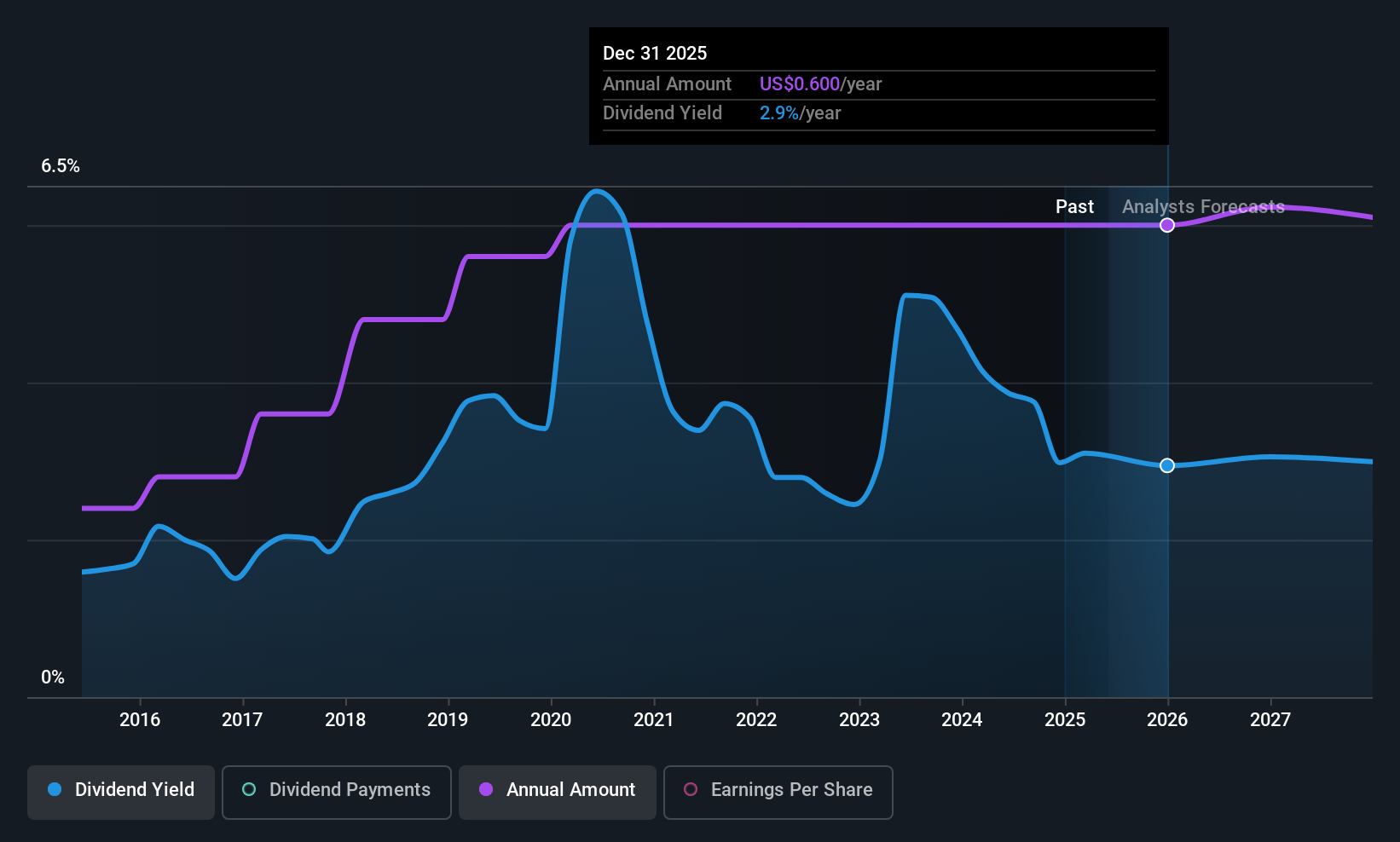This screenshot has height=842, width=1400.
Task: Click the Dec 31 2025 tooltip date
Action: click(x=655, y=53)
